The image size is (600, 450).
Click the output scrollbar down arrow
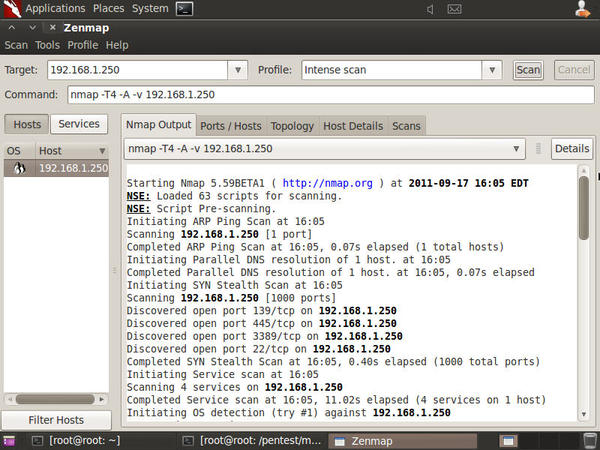(x=584, y=414)
